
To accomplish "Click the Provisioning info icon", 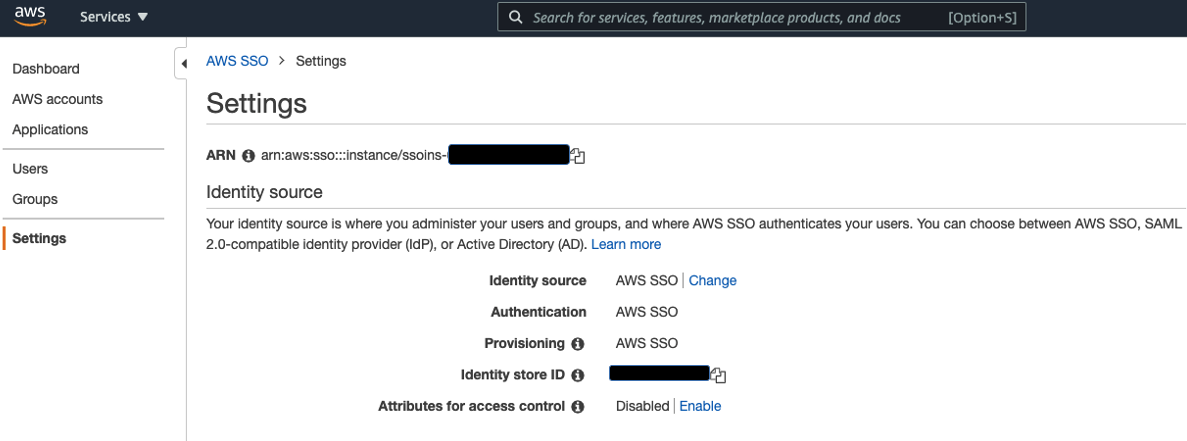I will (577, 344).
